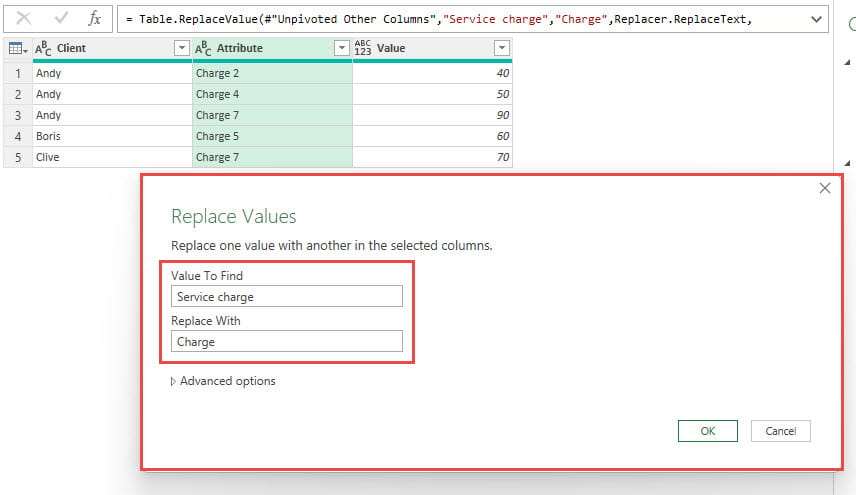Click the table icon in header corner
The height and width of the screenshot is (495, 856).
point(16,48)
